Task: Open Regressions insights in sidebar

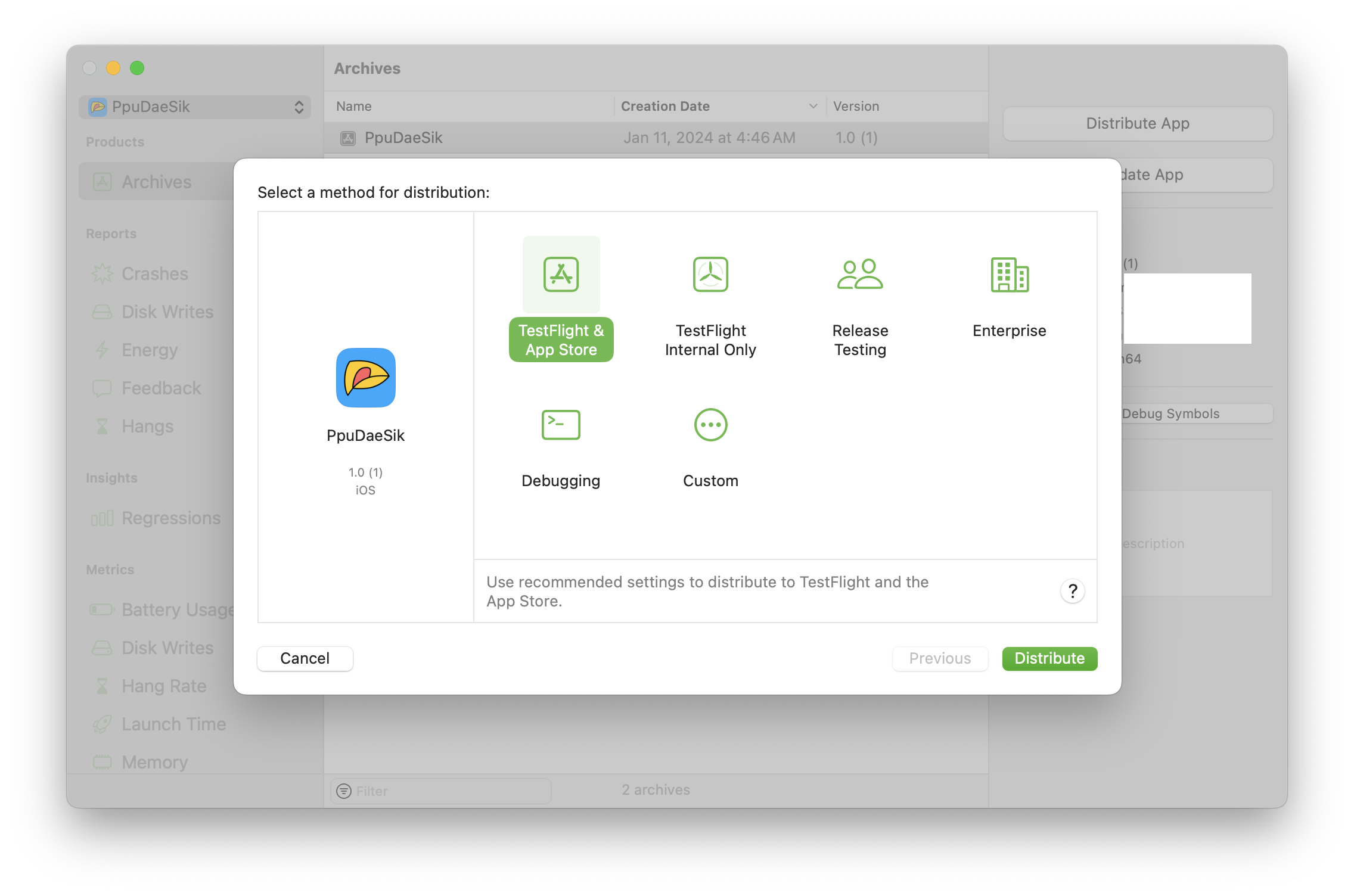Action: click(170, 518)
